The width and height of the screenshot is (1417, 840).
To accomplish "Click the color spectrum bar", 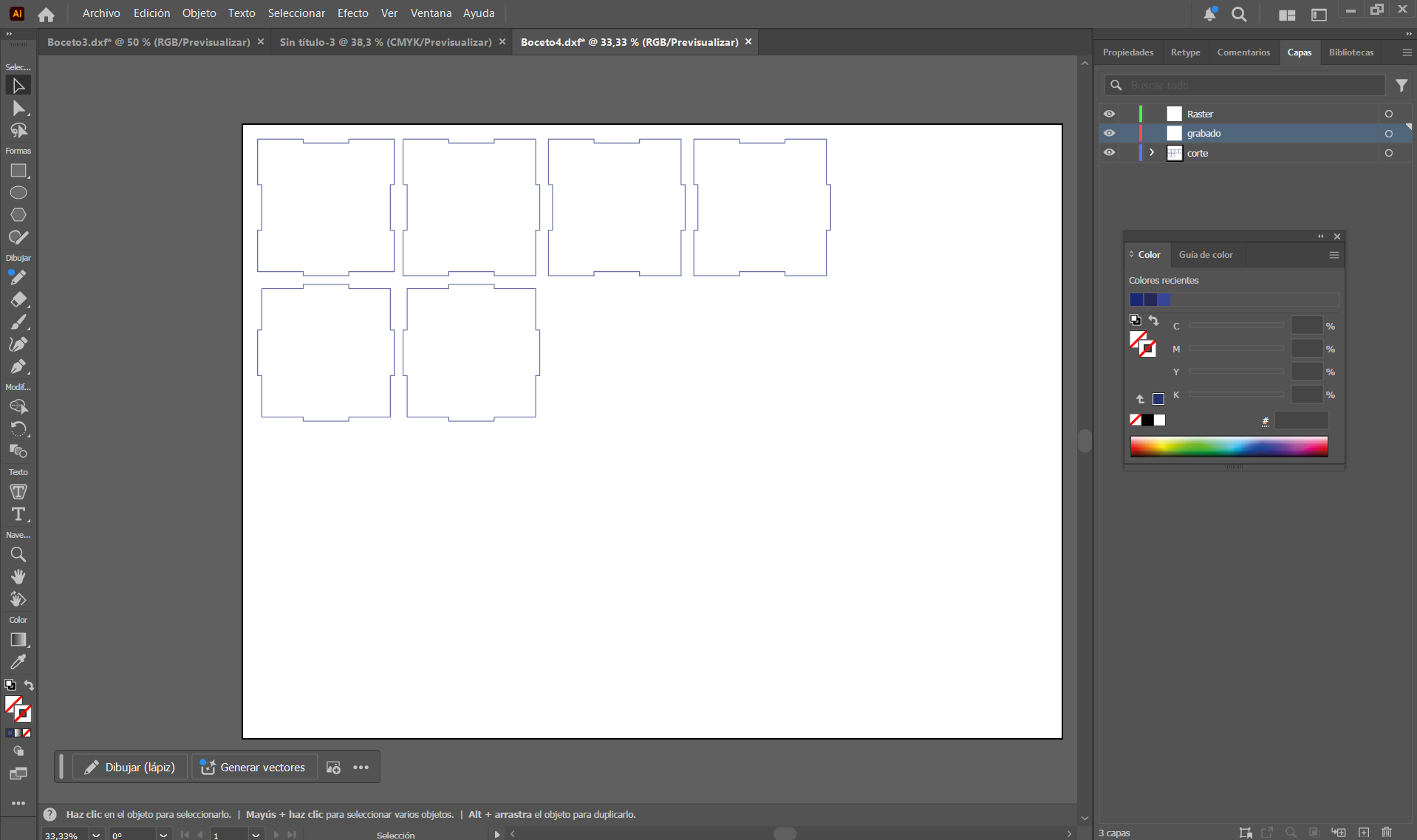I will [1229, 446].
